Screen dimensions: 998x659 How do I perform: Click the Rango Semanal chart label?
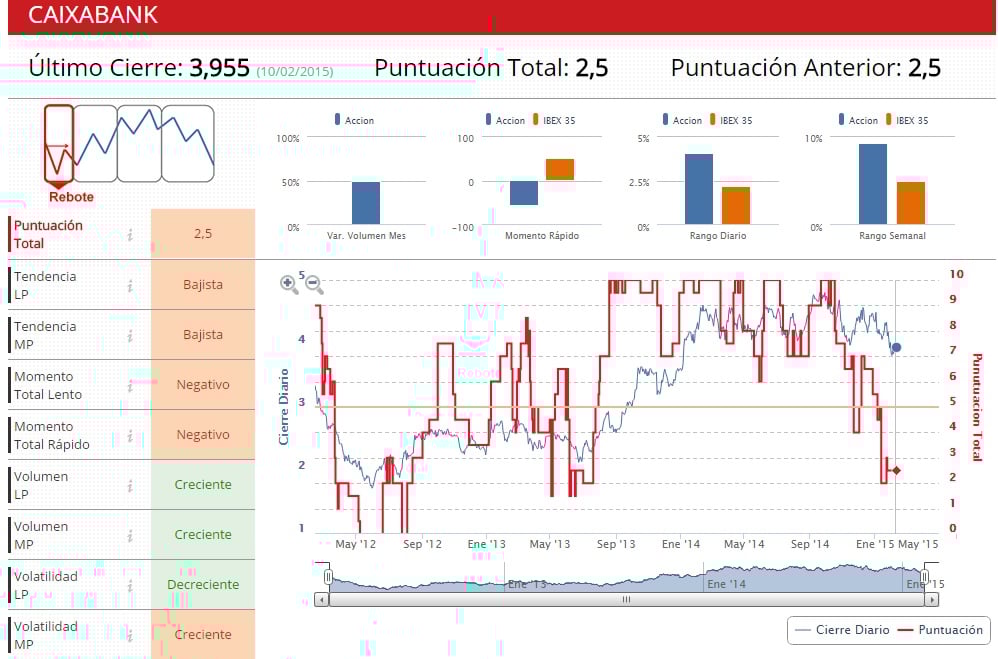(x=892, y=236)
